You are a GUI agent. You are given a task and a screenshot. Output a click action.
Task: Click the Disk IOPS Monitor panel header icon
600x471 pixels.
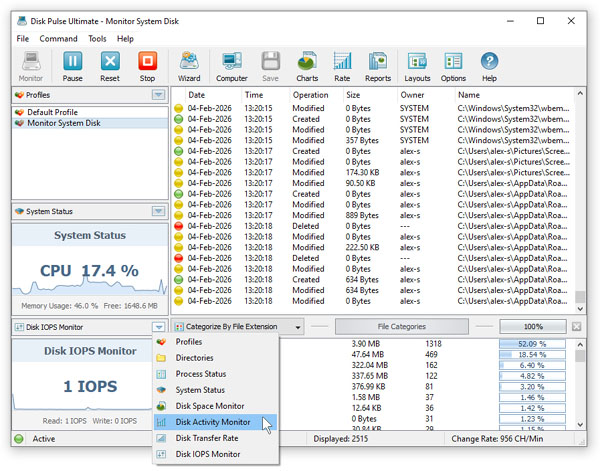coord(19,327)
